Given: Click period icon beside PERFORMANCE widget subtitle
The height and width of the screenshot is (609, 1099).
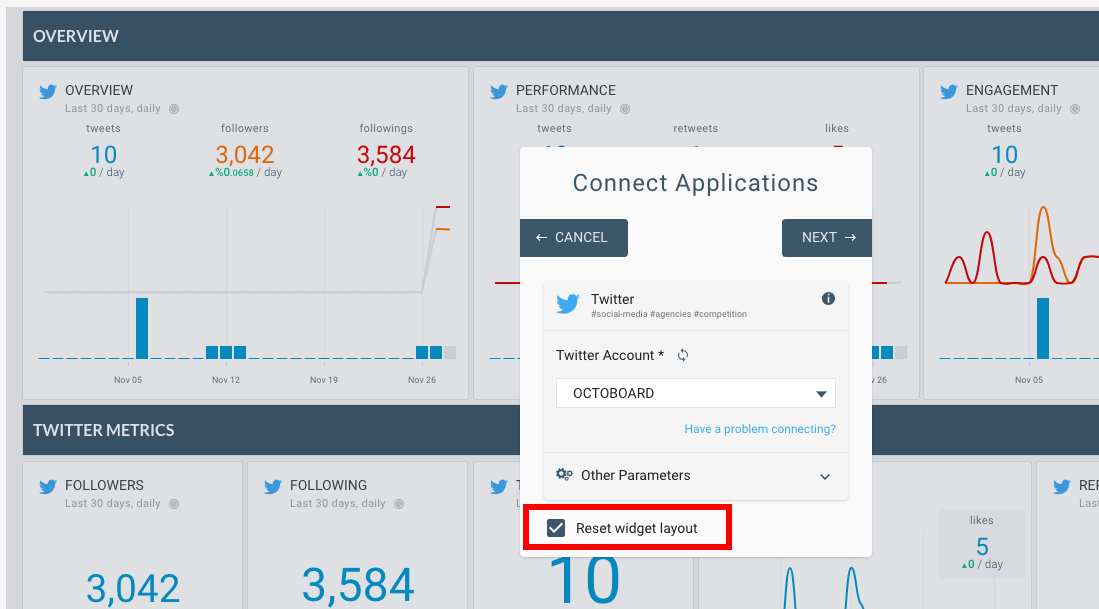Looking at the screenshot, I should pos(624,109).
